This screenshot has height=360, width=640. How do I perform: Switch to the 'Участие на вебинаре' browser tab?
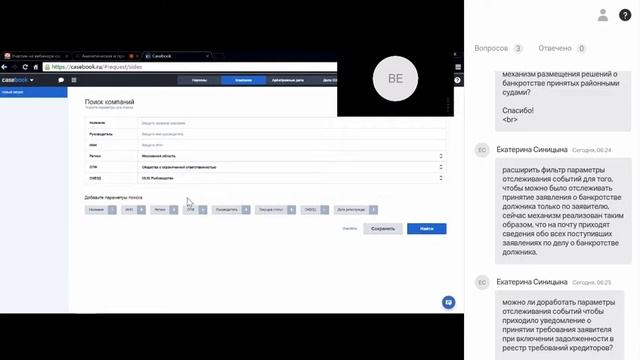pyautogui.click(x=36, y=56)
